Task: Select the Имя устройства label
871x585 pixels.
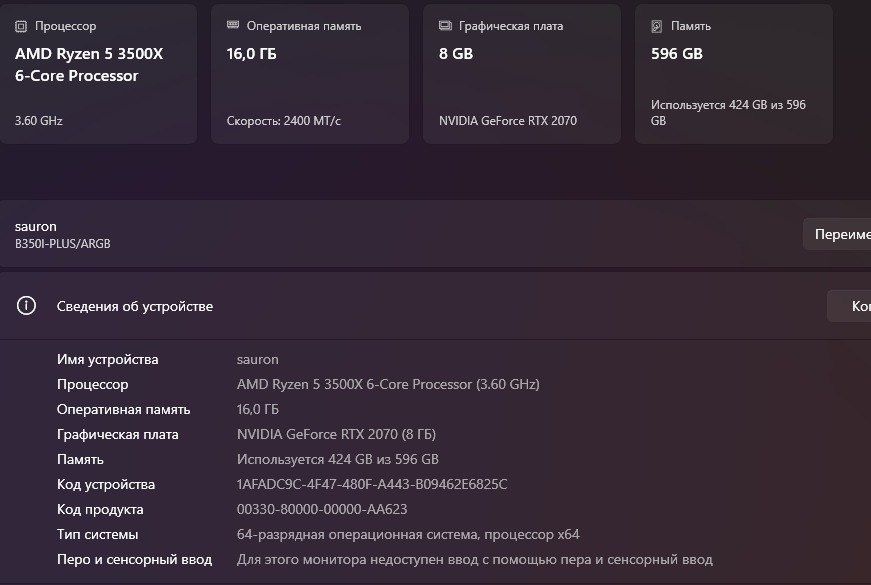Action: (x=107, y=359)
